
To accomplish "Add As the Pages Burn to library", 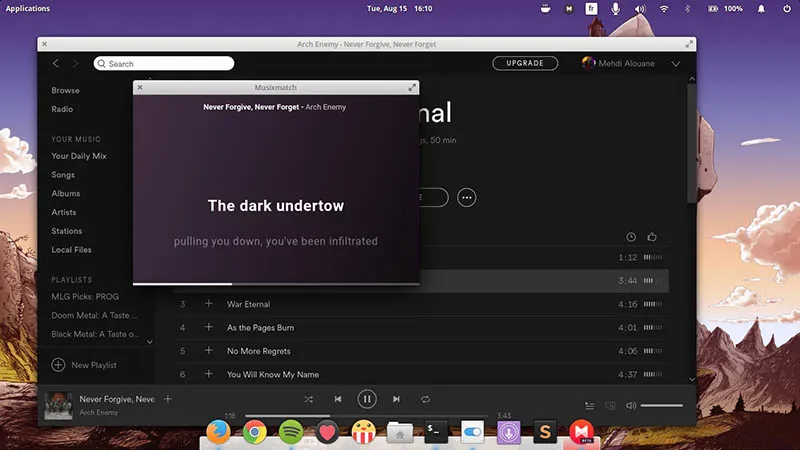I will pyautogui.click(x=209, y=327).
